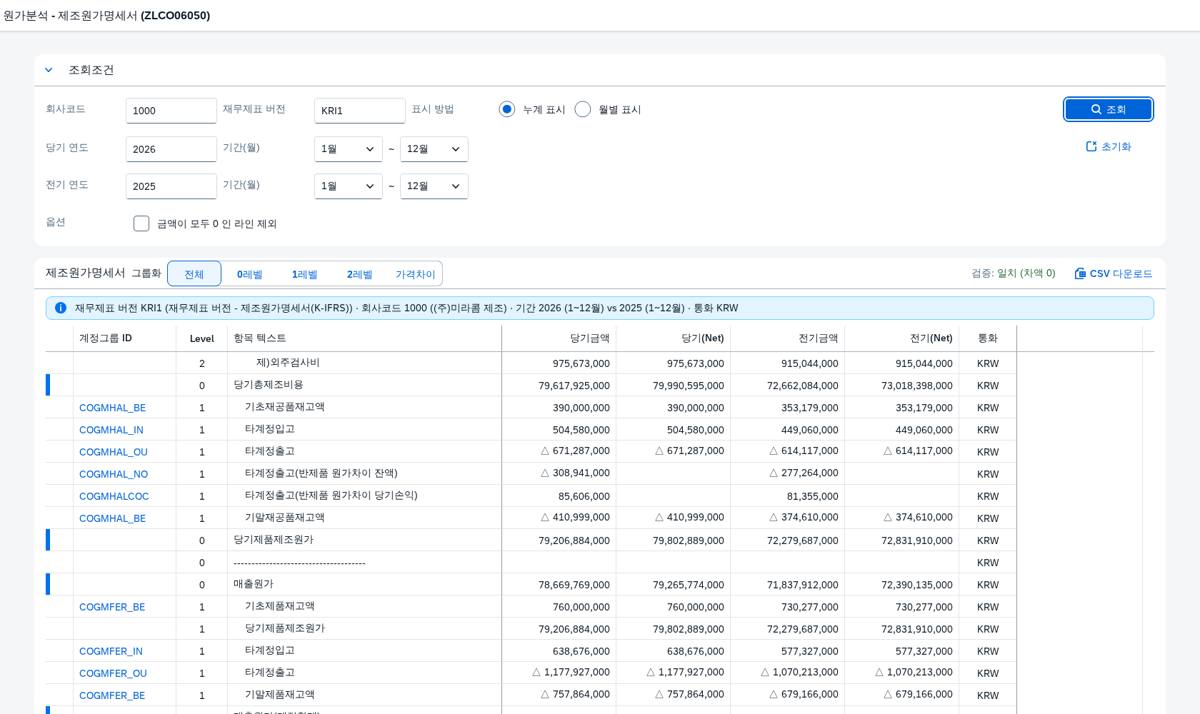This screenshot has width=1200, height=714.
Task: Open COGMHAL_BE link for 기말재공품재고액
Action: pos(112,518)
